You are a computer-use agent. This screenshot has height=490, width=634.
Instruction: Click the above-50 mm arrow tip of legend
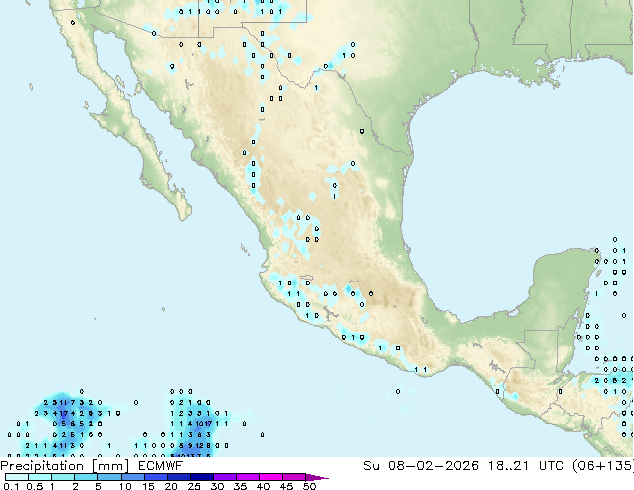317,477
